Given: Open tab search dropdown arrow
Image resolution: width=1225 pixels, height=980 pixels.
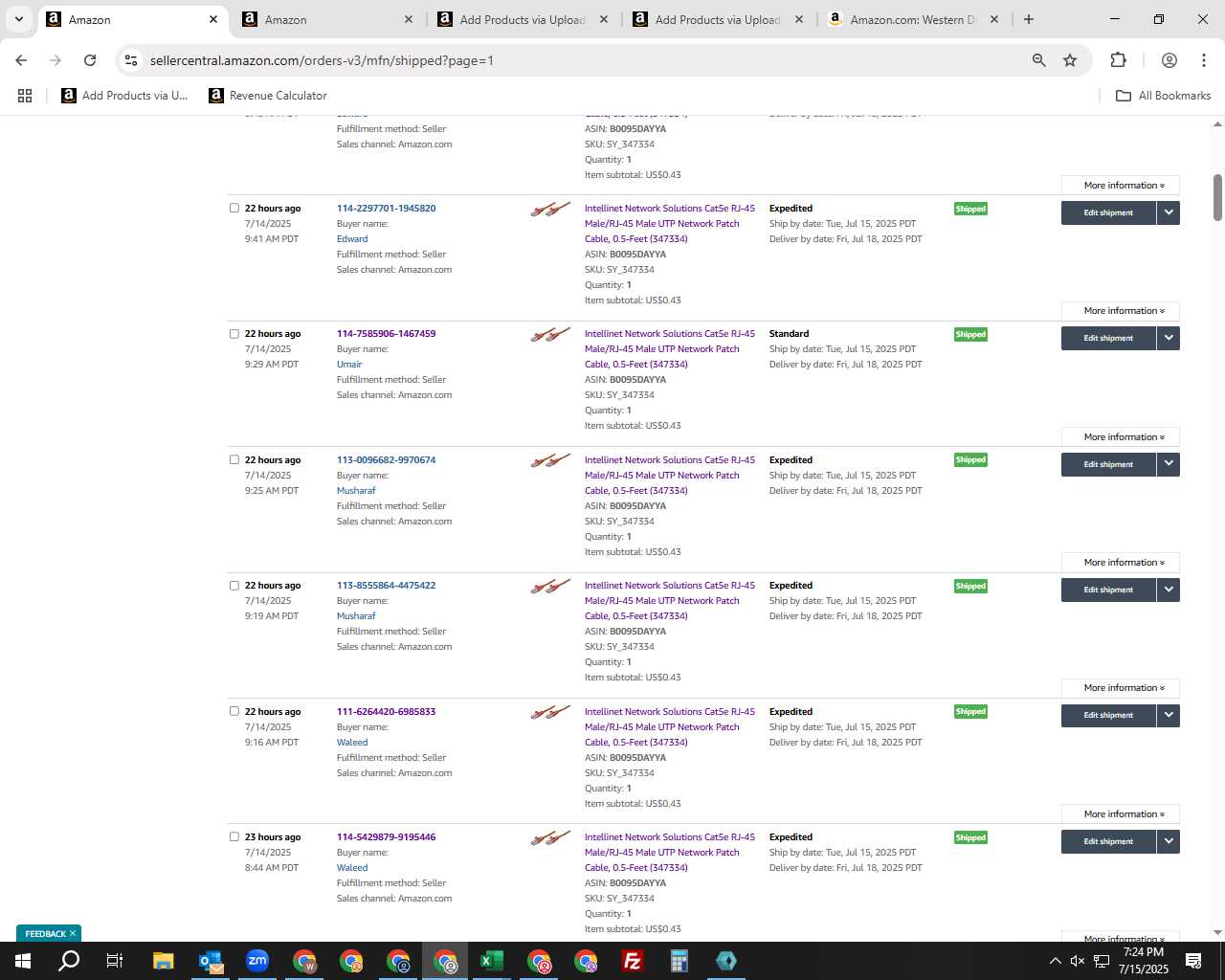Looking at the screenshot, I should 18,19.
